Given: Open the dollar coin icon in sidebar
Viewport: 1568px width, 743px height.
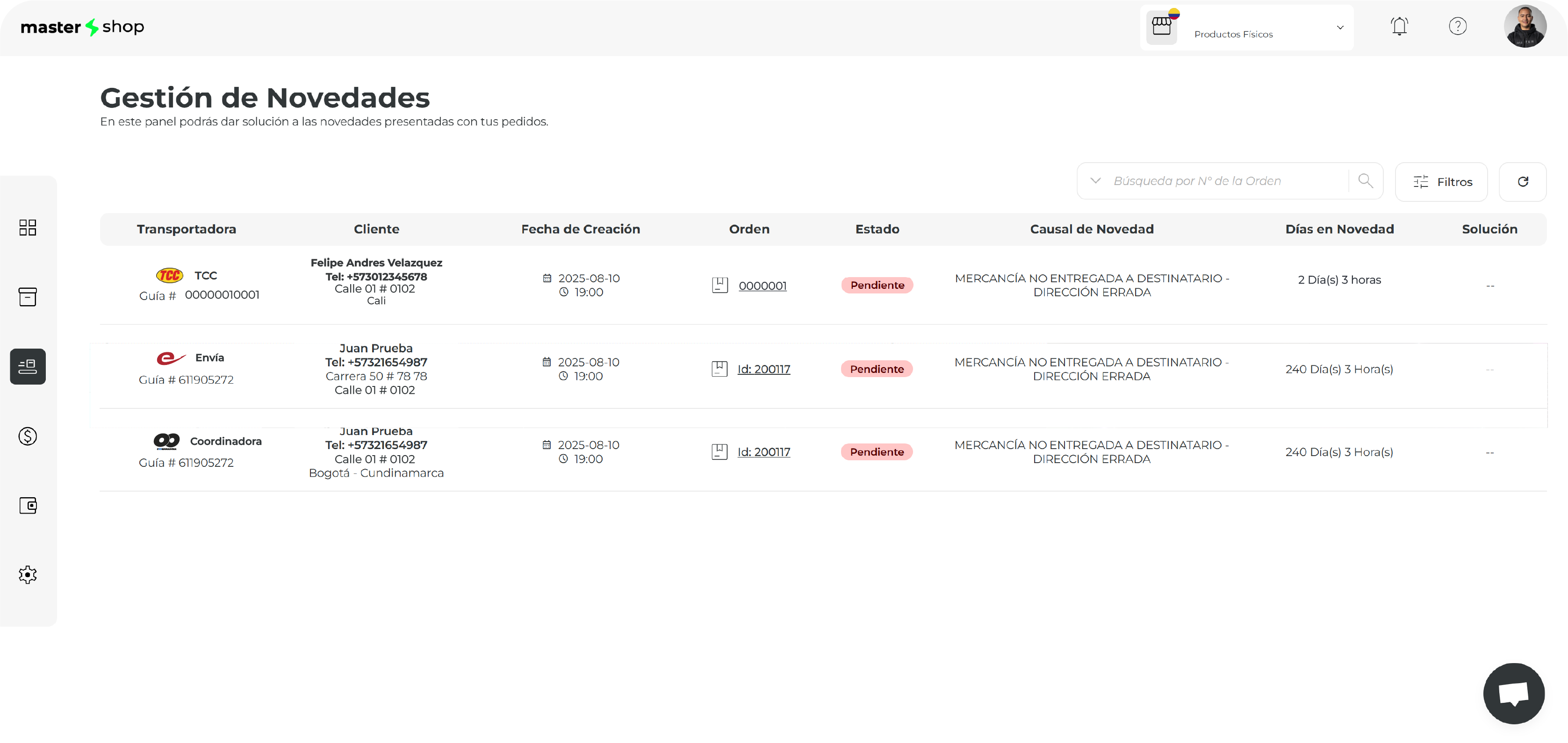Looking at the screenshot, I should click(28, 436).
